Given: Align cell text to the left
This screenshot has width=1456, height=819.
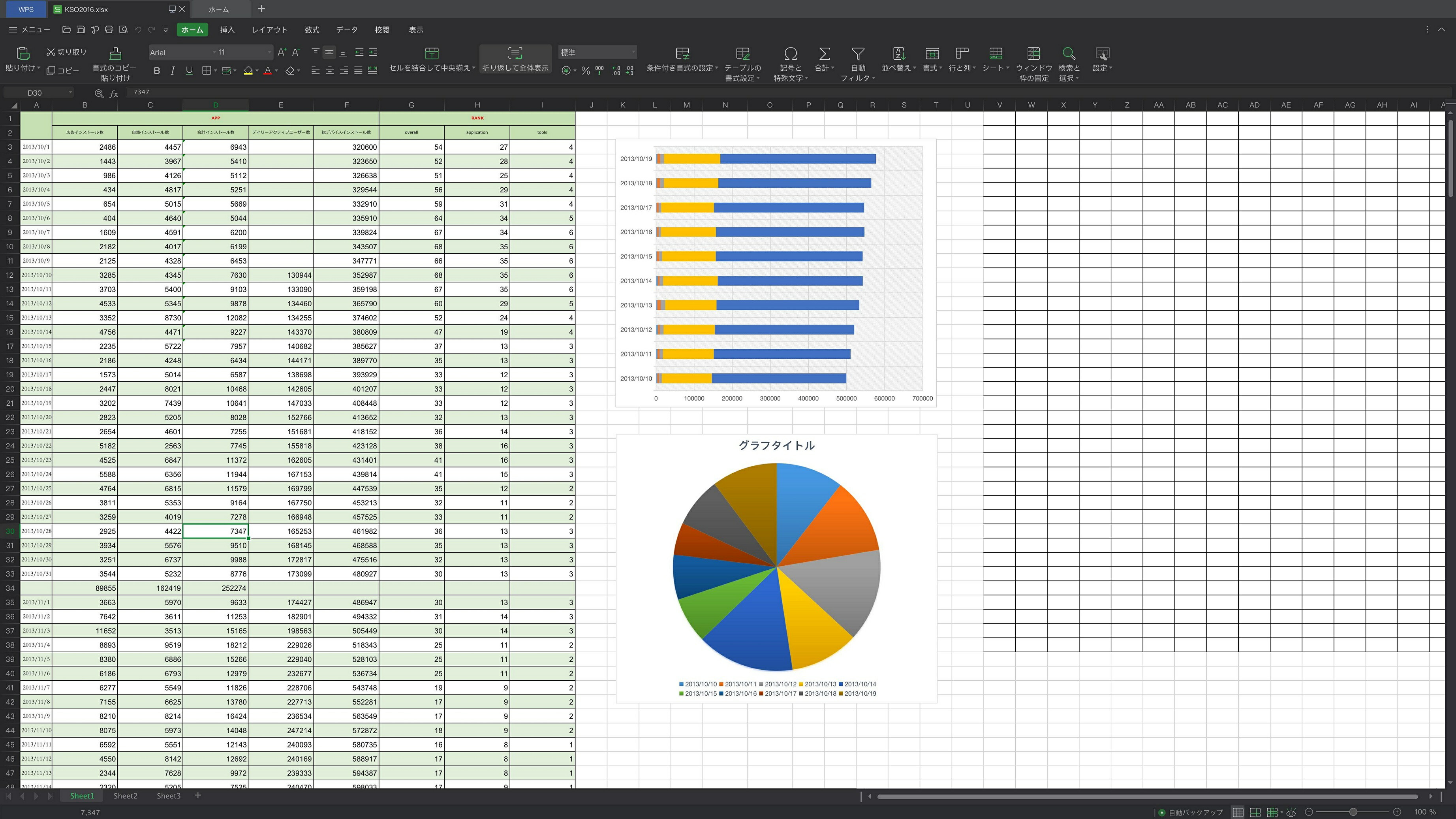Looking at the screenshot, I should pos(316,71).
